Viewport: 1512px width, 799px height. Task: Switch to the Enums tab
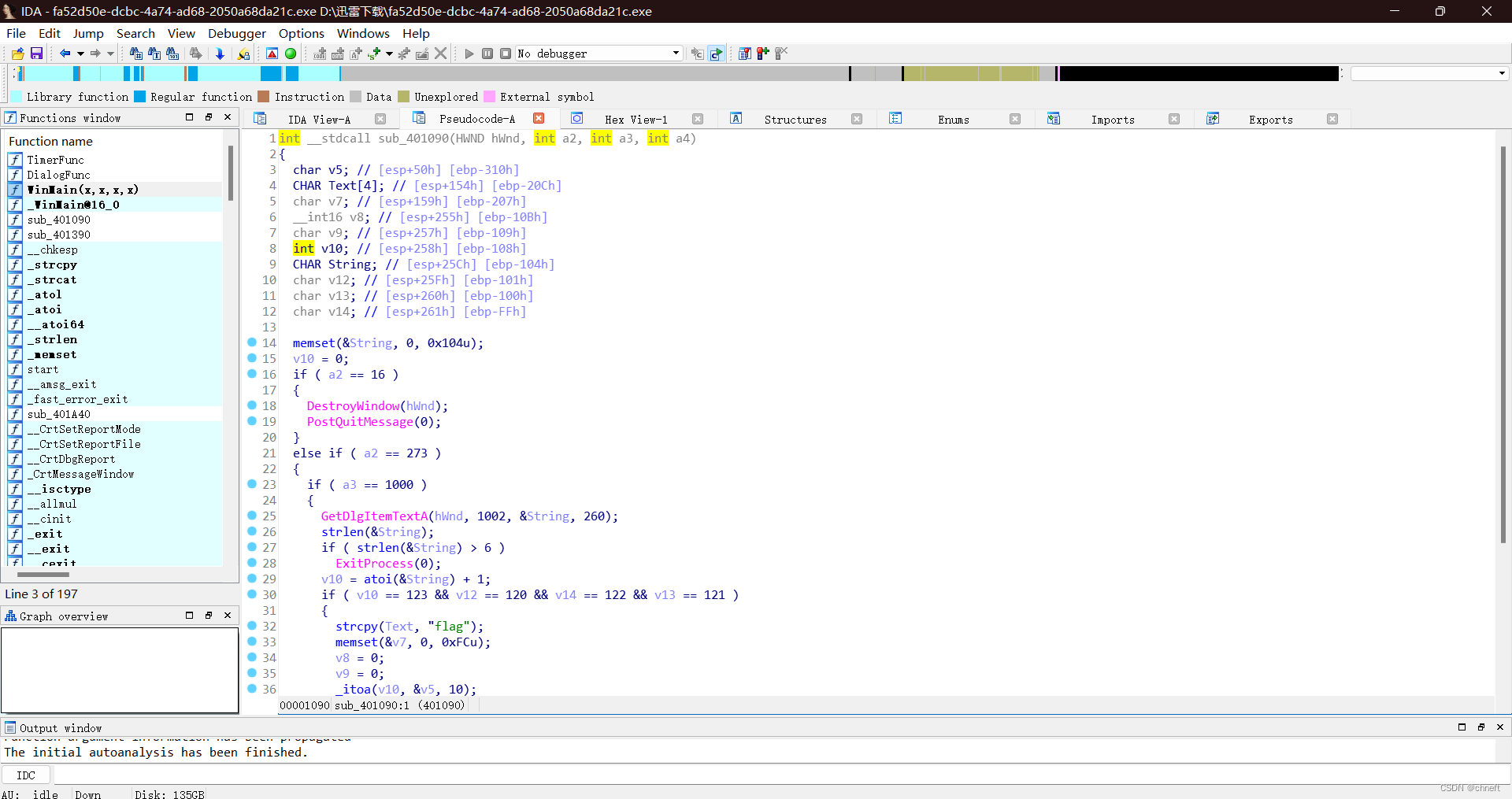953,120
